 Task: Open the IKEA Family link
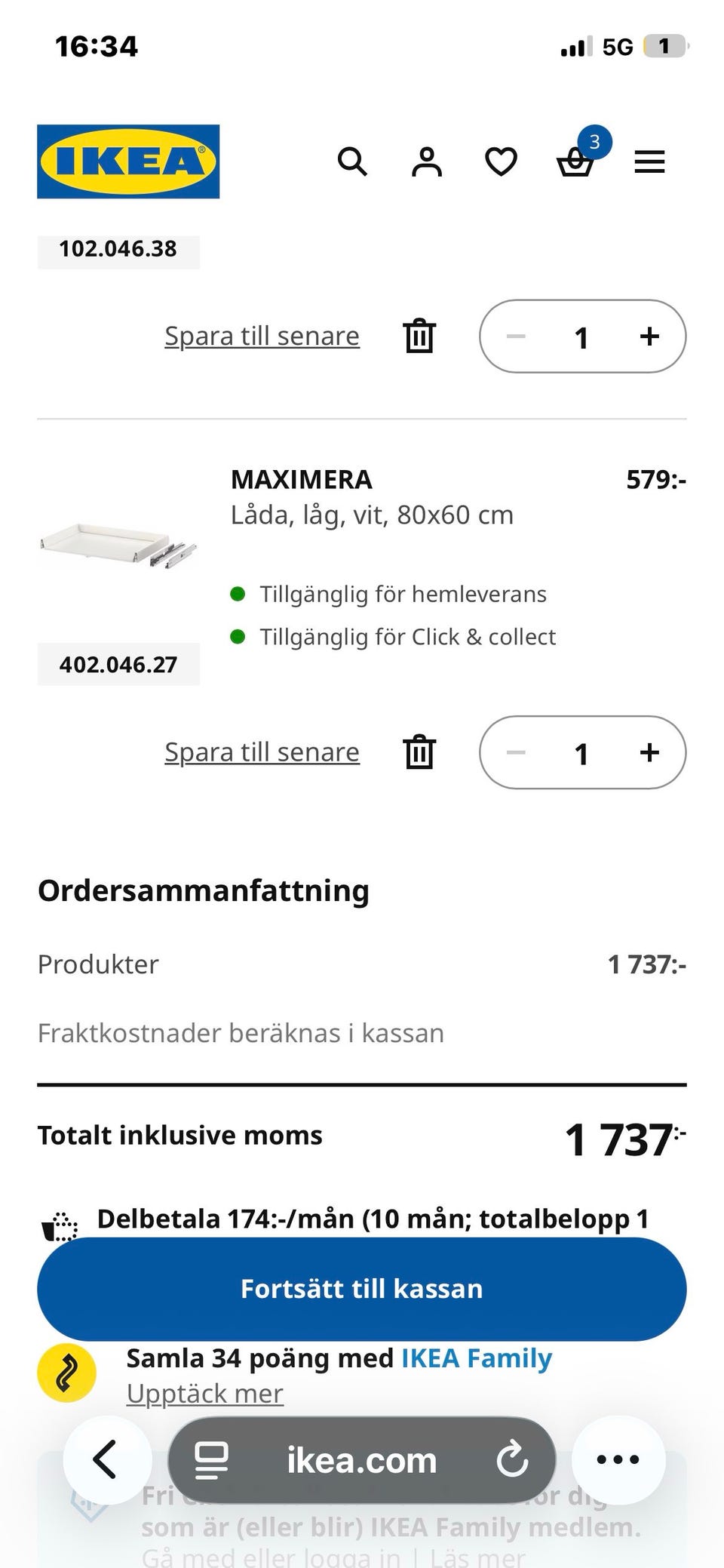(477, 1358)
